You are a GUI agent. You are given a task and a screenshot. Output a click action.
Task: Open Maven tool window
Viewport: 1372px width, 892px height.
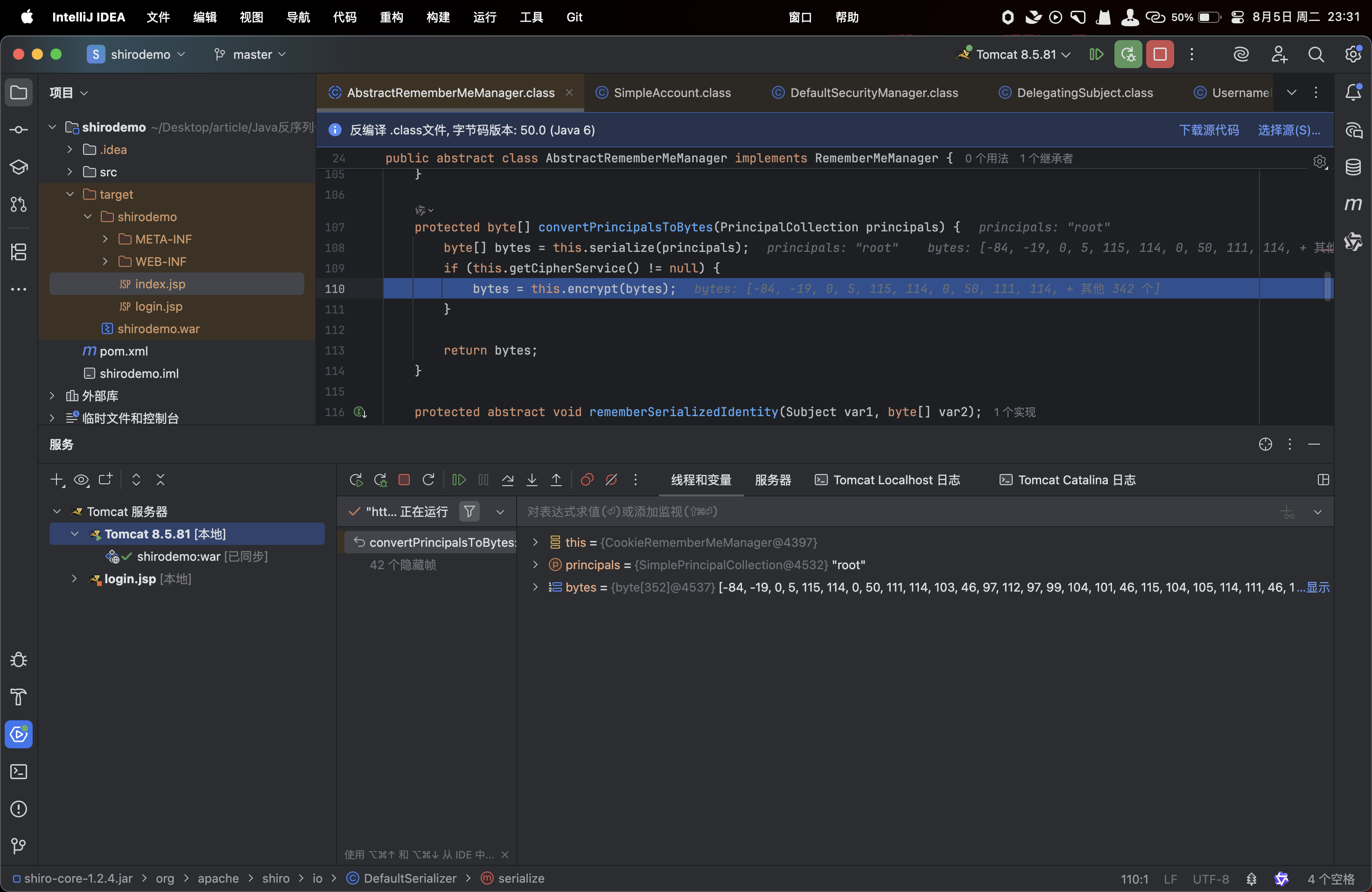1353,204
